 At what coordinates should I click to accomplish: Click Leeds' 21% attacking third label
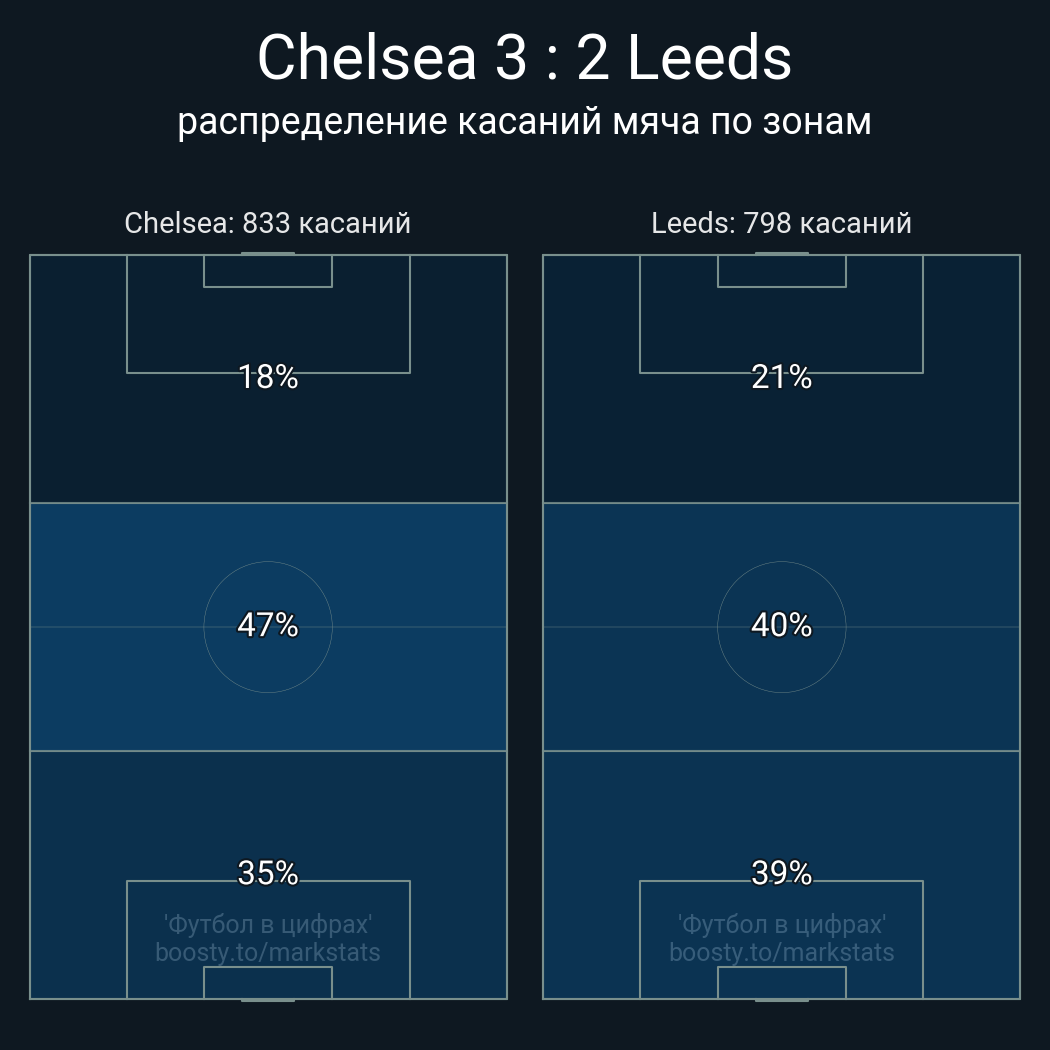click(781, 377)
